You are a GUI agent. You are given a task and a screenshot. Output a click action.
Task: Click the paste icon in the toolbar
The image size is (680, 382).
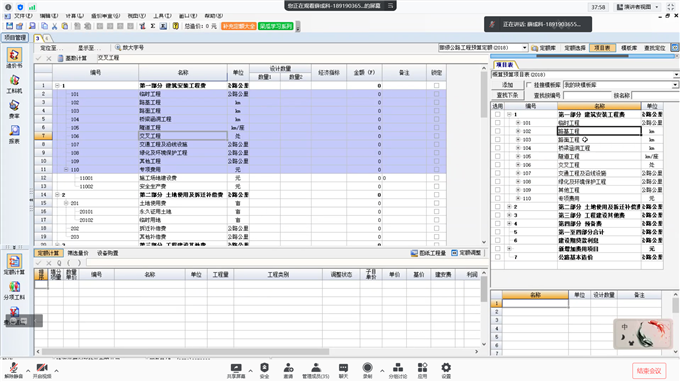[x=65, y=26]
